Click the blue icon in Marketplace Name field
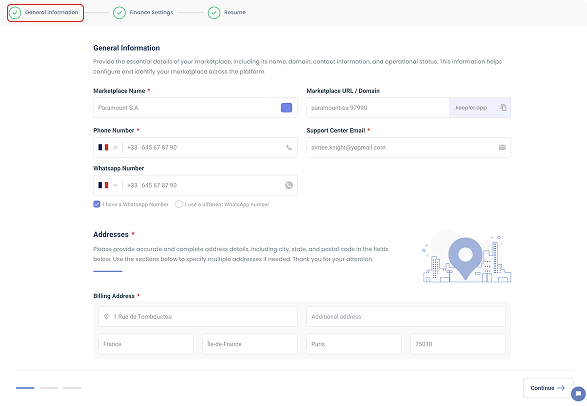The image size is (587, 406). (286, 108)
